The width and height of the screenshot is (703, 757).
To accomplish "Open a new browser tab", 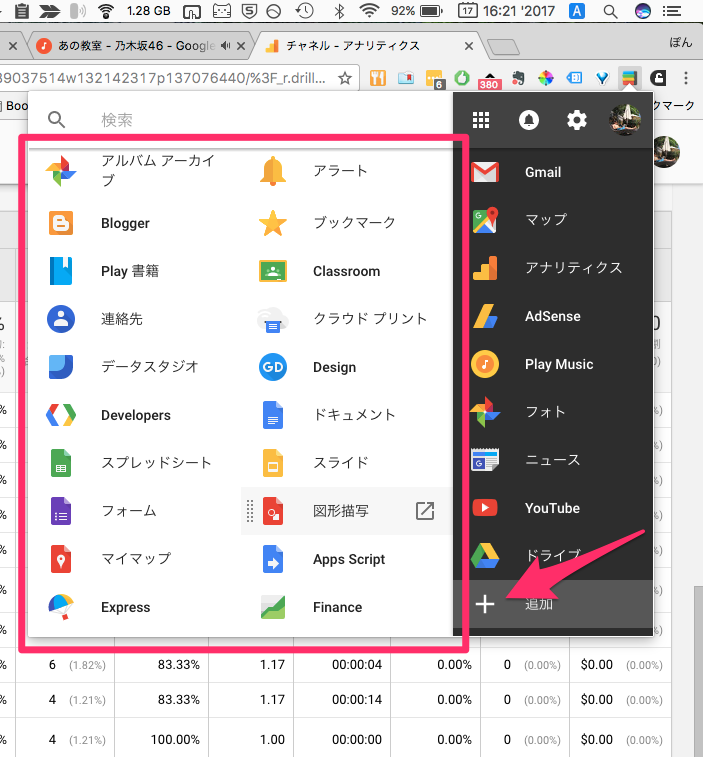I will click(x=503, y=47).
